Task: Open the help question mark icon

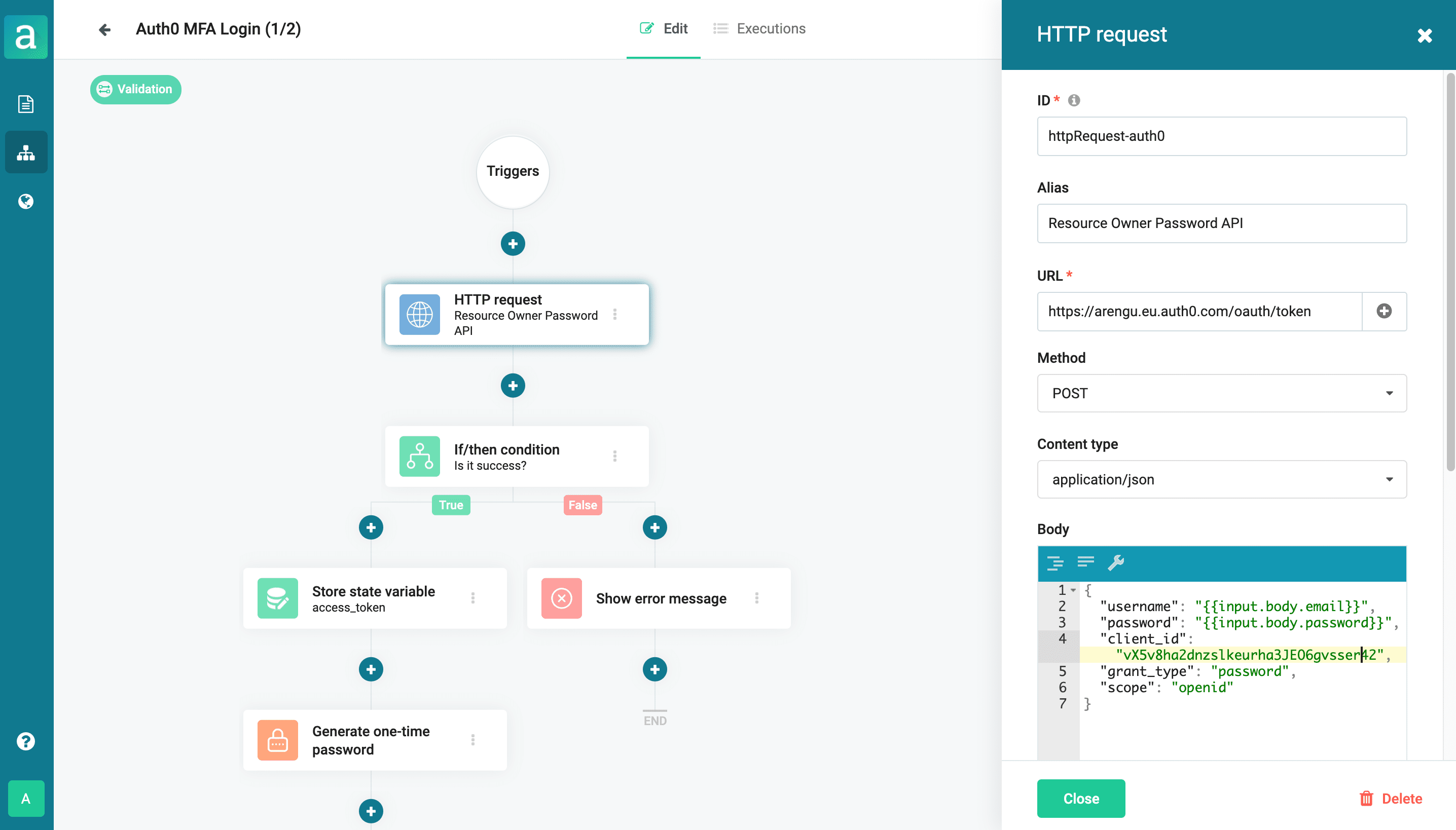Action: click(26, 741)
